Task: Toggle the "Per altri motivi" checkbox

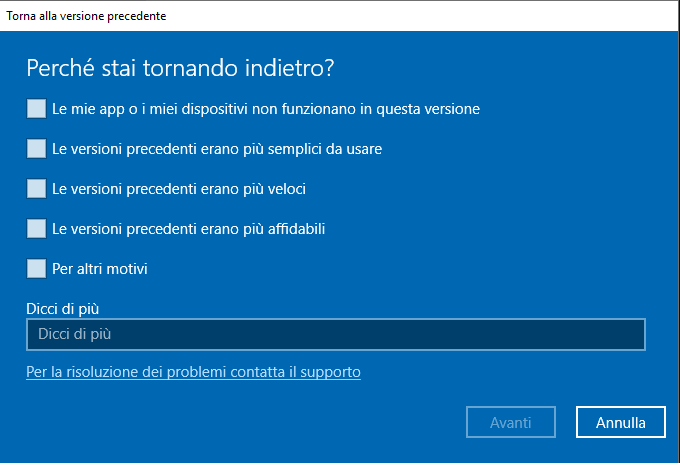Action: pyautogui.click(x=36, y=268)
